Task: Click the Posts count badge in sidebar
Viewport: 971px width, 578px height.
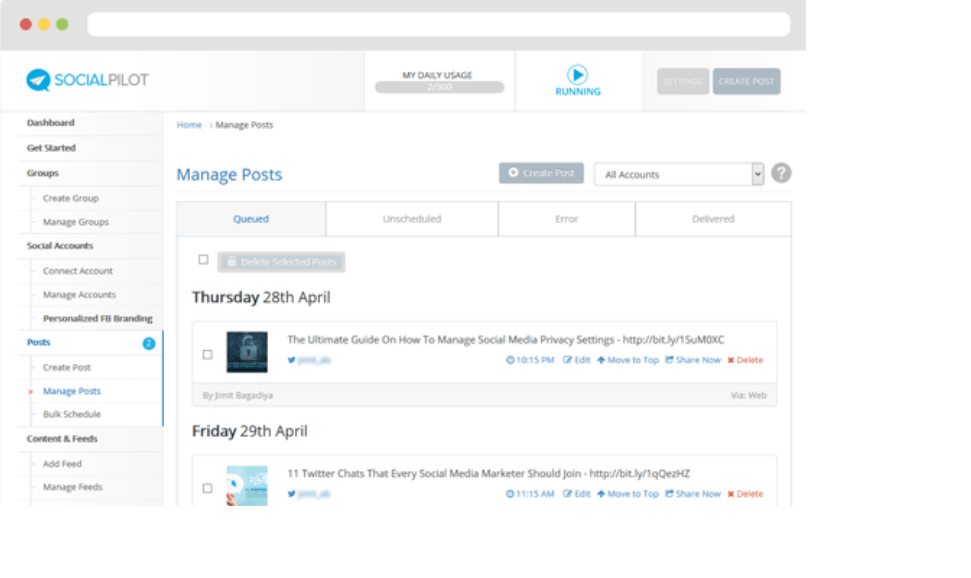Action: point(149,343)
